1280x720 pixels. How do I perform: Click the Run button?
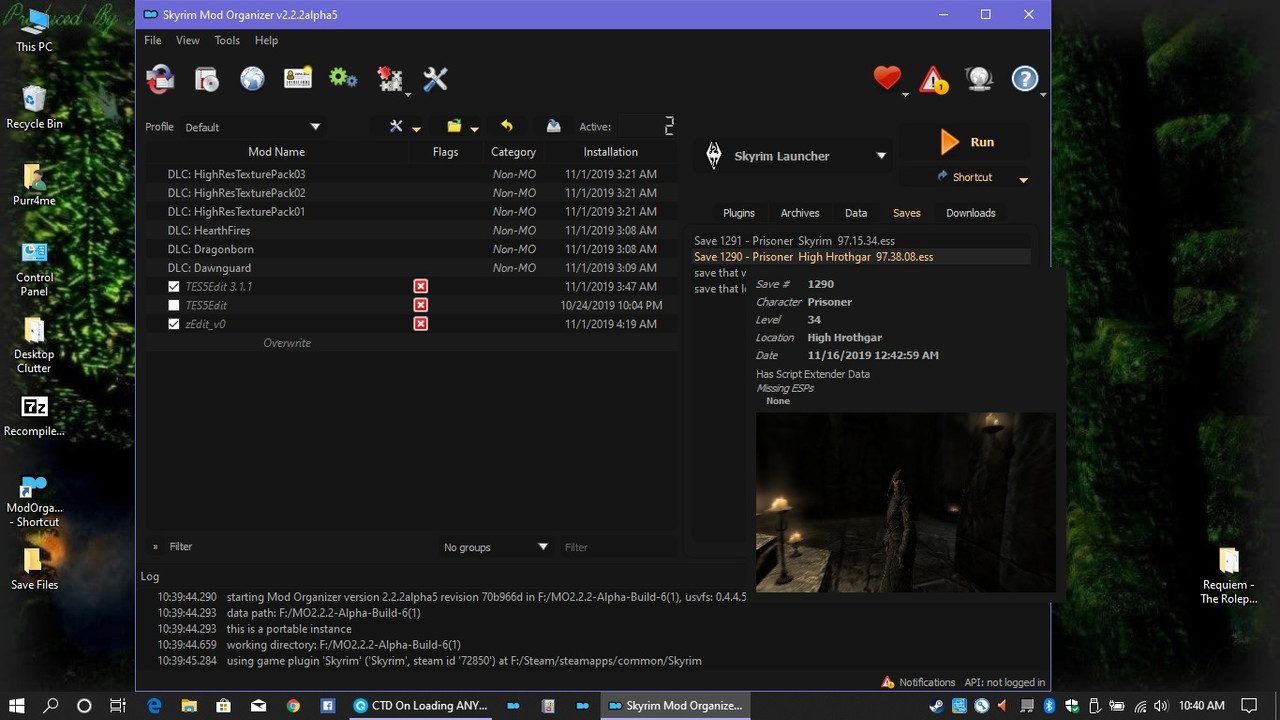tap(966, 142)
